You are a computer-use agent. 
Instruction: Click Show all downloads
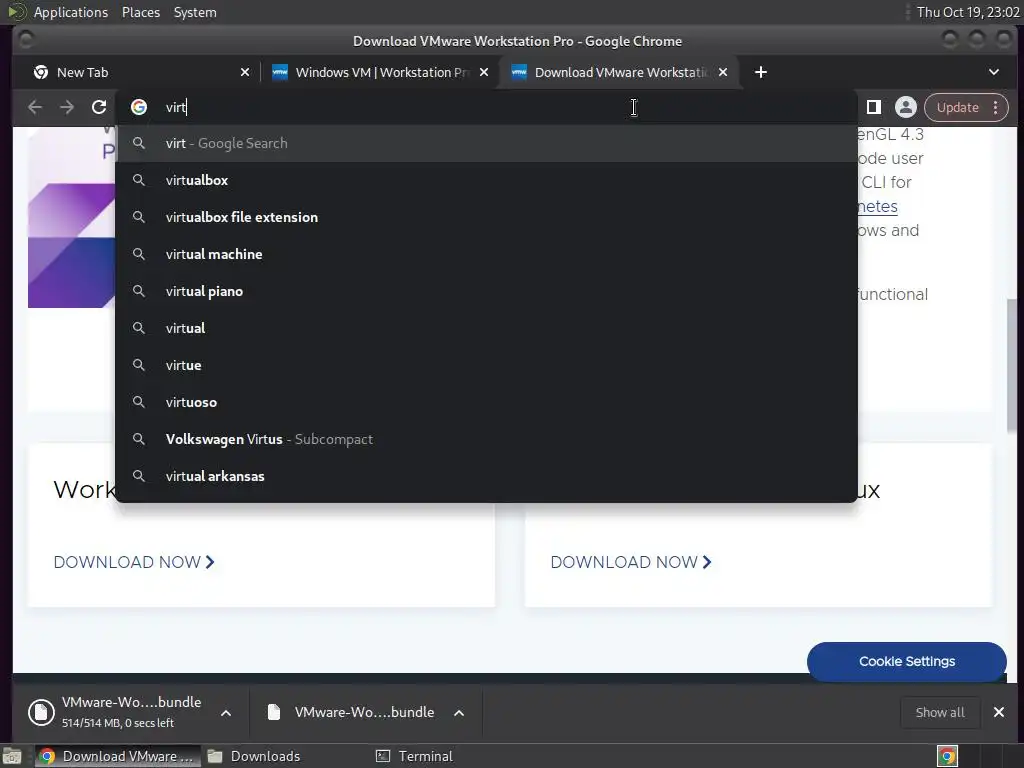click(939, 712)
